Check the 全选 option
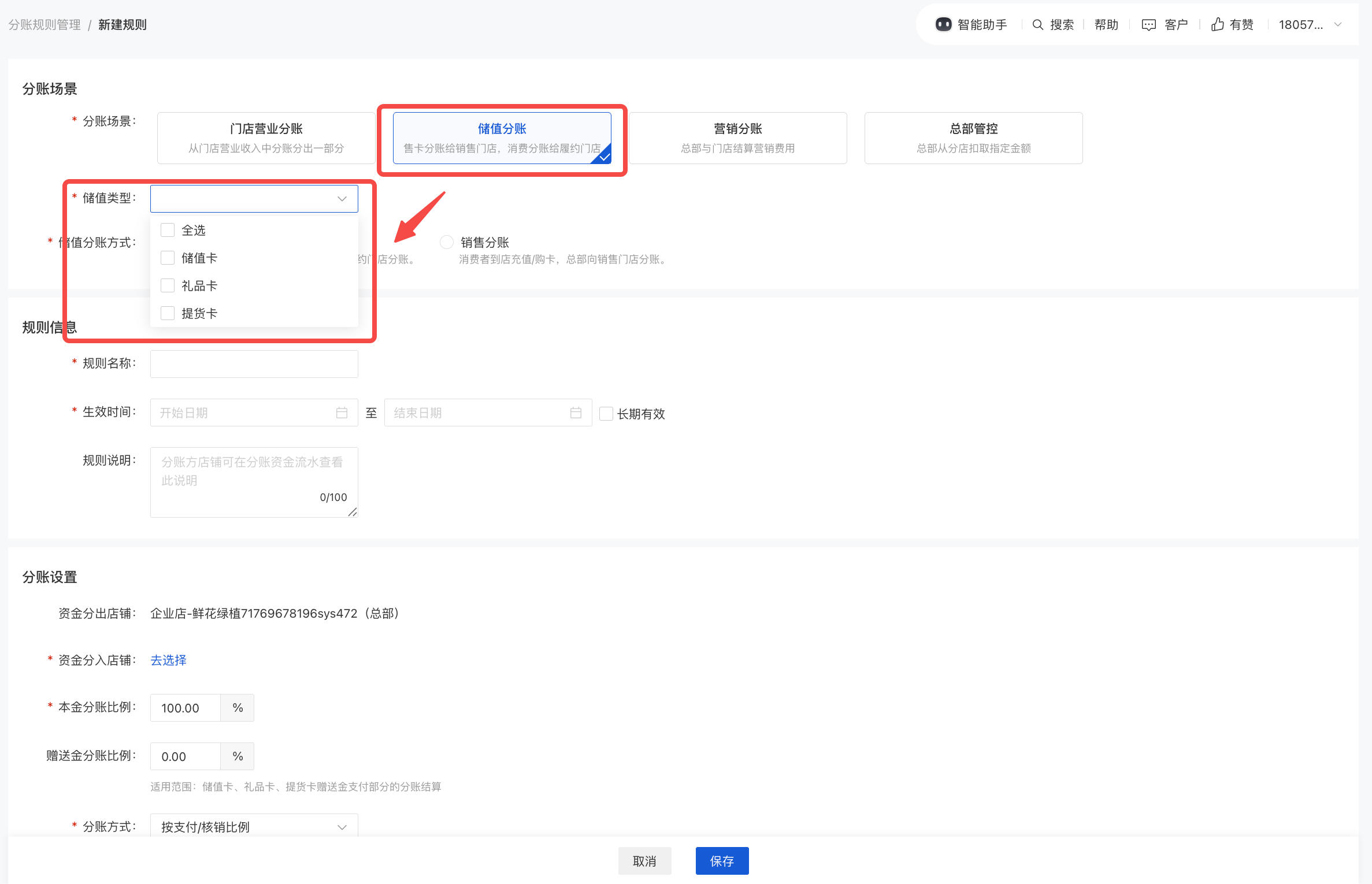Image resolution: width=1372 pixels, height=884 pixels. [x=168, y=230]
